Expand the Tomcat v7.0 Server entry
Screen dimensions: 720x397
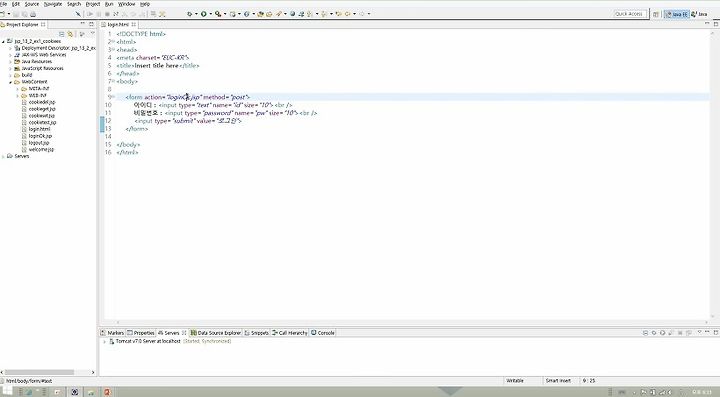[104, 341]
